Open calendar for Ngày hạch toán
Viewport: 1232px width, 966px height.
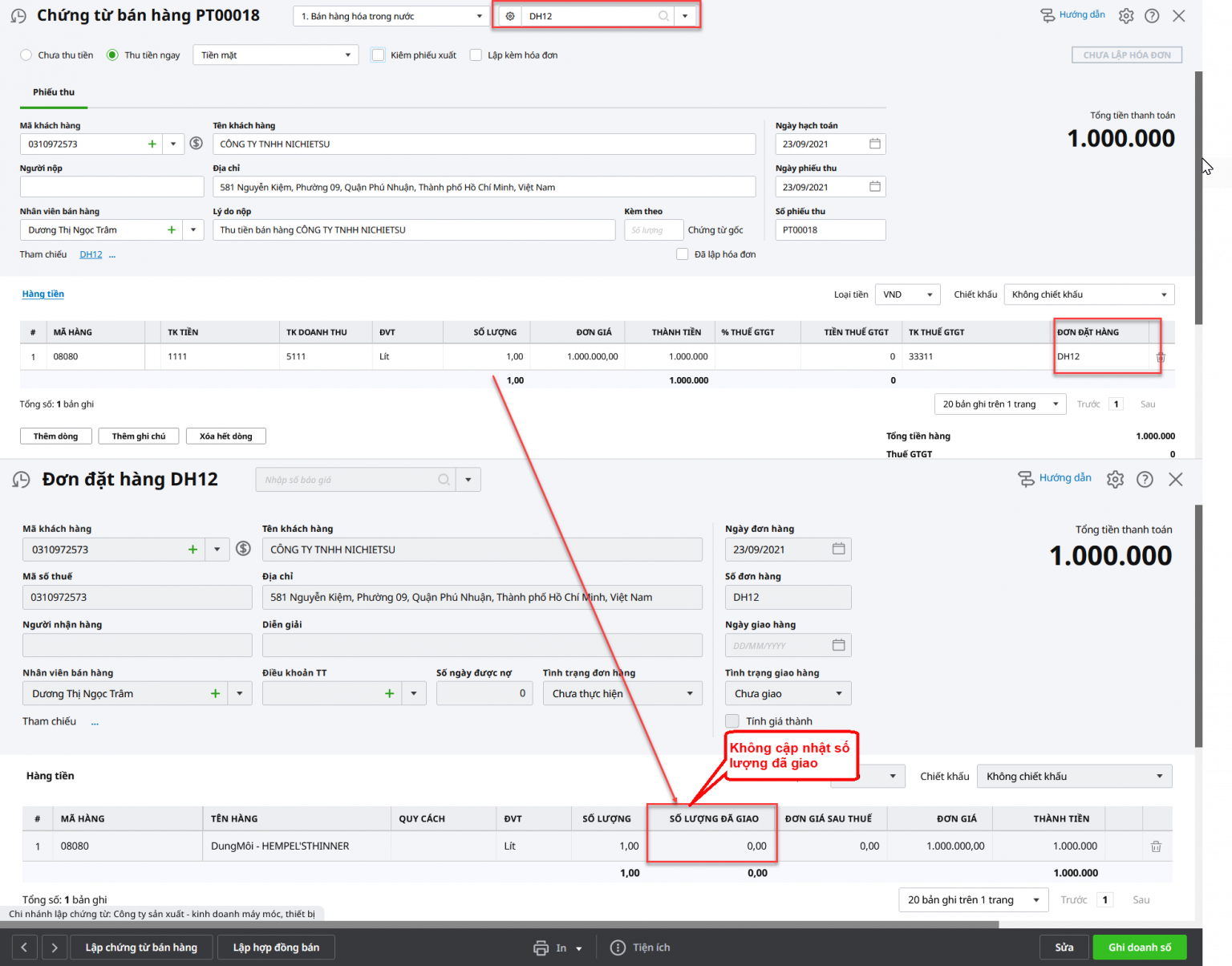coord(875,144)
